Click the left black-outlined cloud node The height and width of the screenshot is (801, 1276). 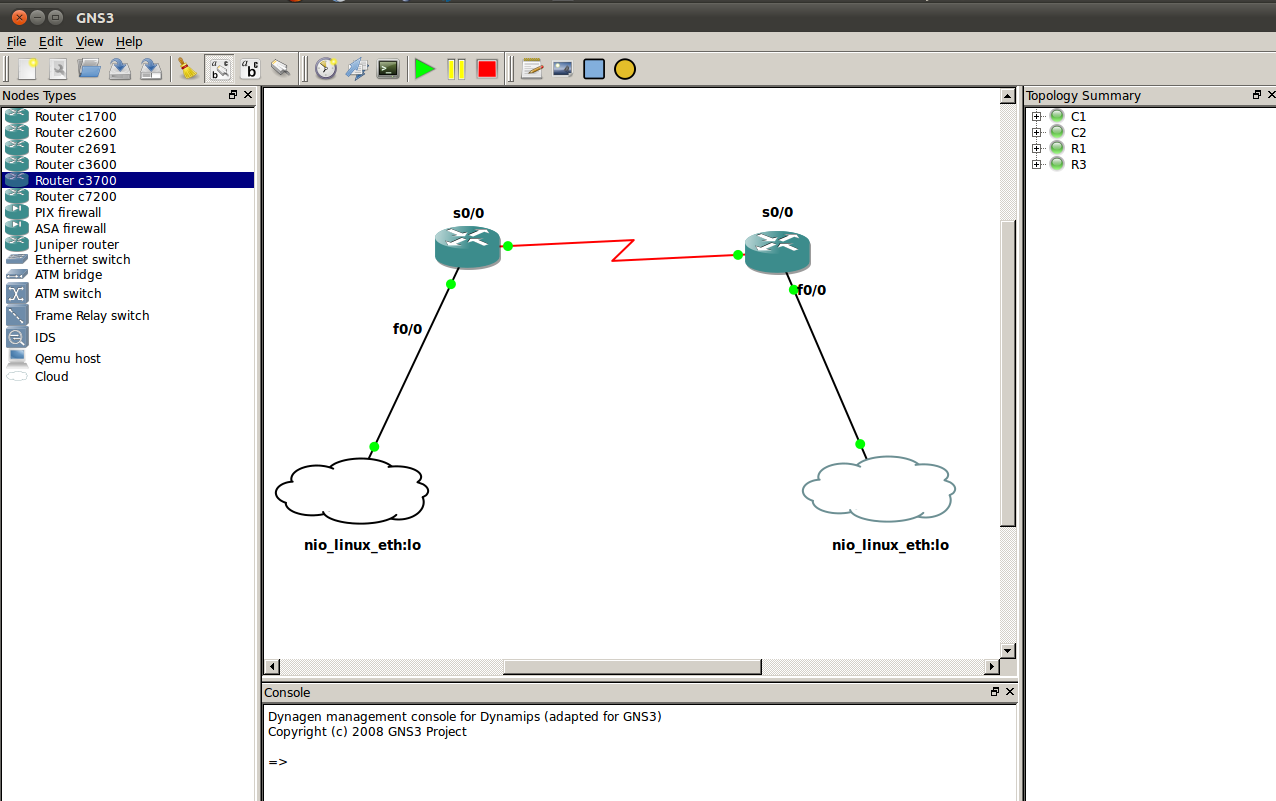click(352, 490)
